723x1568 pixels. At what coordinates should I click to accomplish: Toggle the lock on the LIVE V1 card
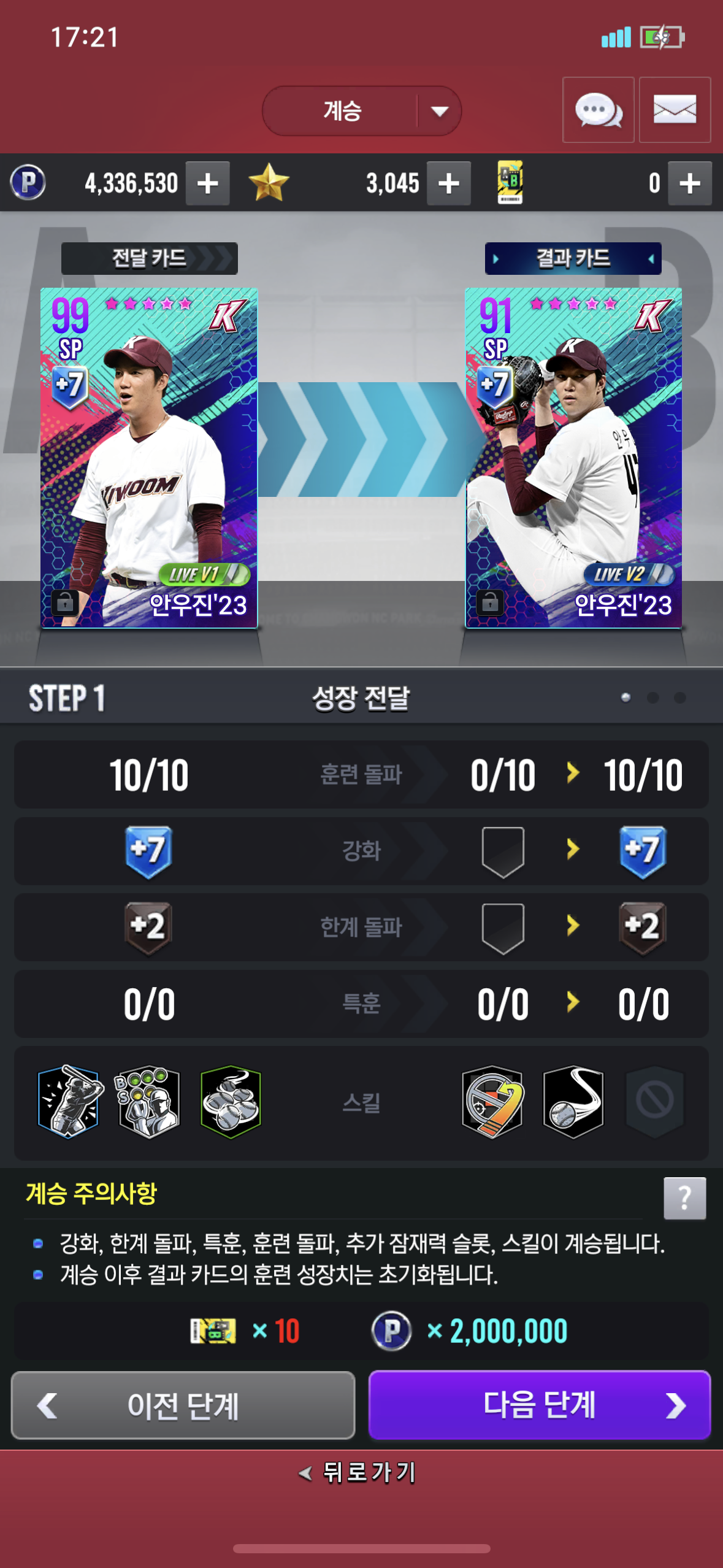[x=64, y=603]
